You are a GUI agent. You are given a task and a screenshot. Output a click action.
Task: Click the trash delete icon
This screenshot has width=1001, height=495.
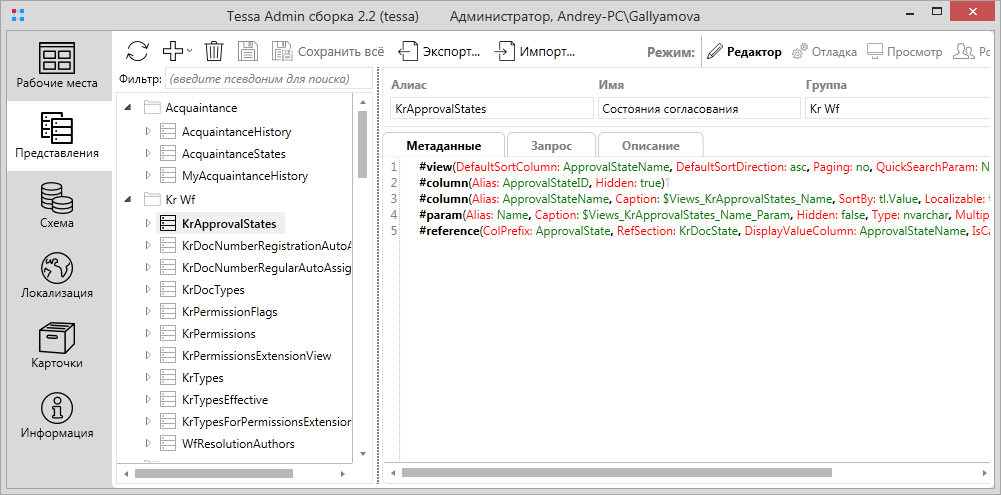(214, 51)
